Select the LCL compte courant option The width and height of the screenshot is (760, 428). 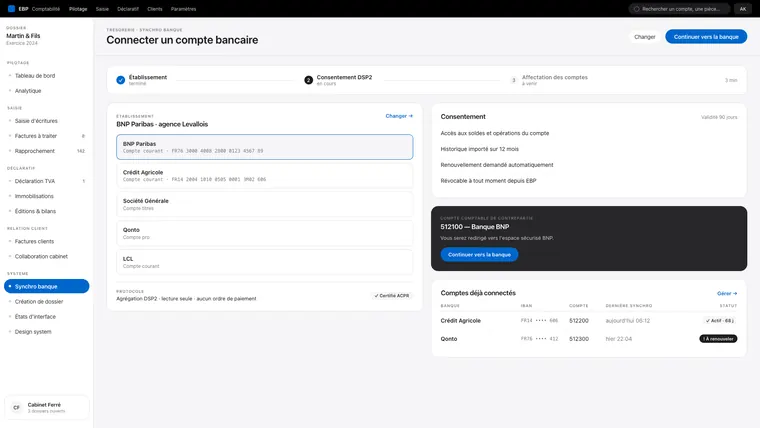click(265, 262)
